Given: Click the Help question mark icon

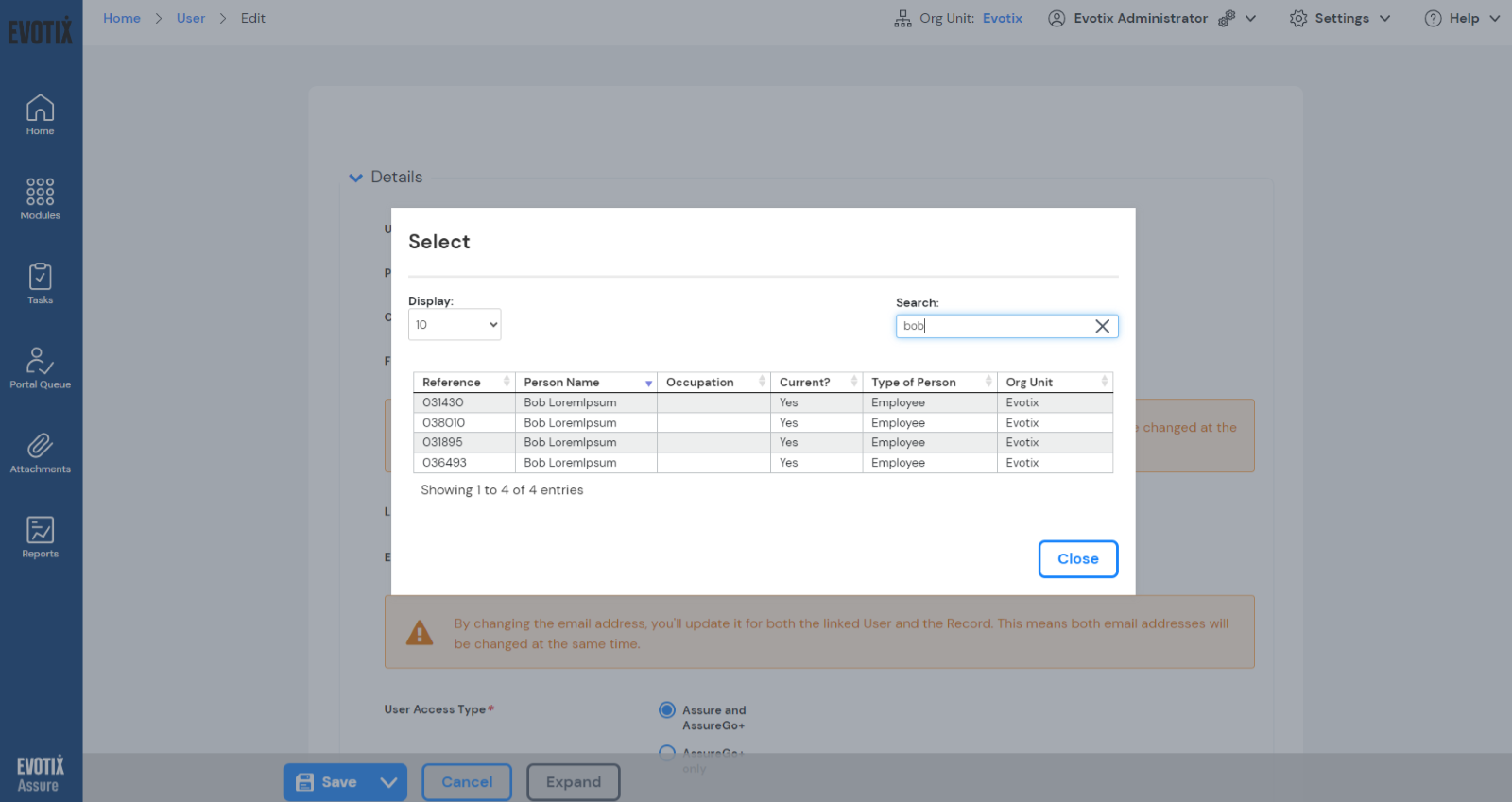Looking at the screenshot, I should coord(1433,18).
